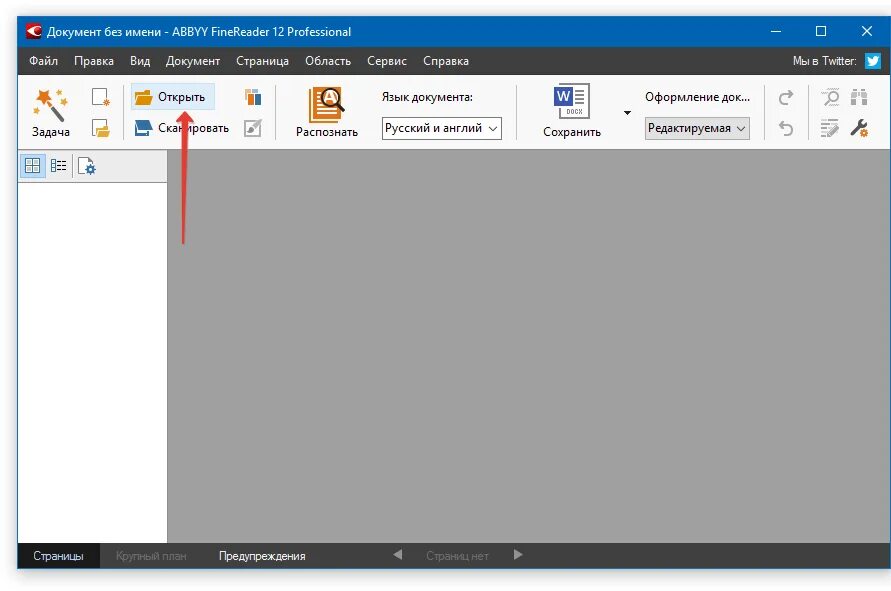891x591 pixels.
Task: Close the FineReader window
Action: tap(867, 31)
